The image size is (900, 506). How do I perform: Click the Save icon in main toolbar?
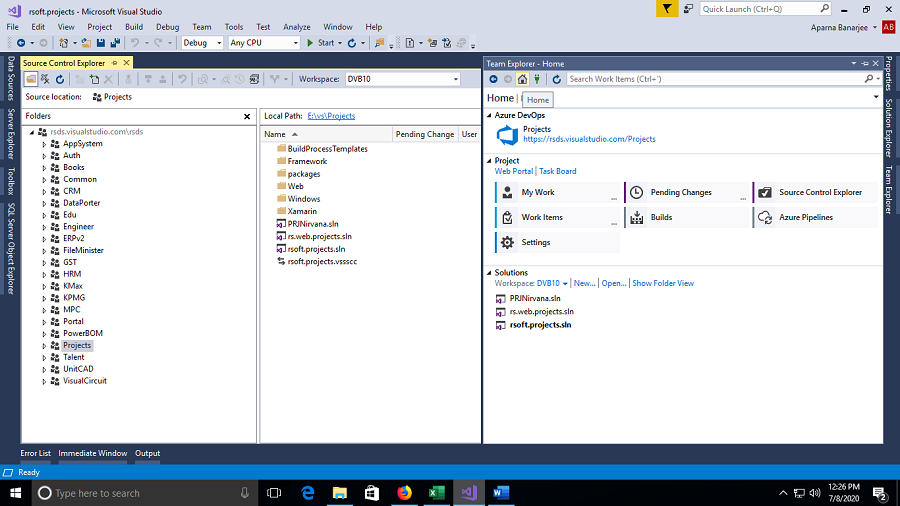click(101, 43)
